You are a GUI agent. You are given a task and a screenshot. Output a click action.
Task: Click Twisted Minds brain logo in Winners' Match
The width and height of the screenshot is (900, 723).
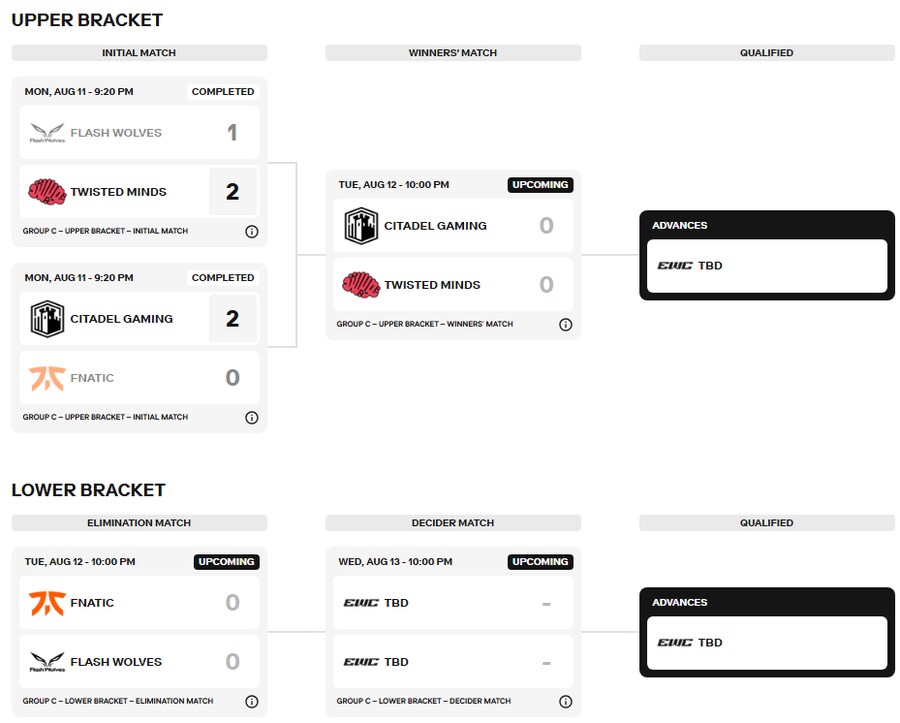pyautogui.click(x=361, y=285)
